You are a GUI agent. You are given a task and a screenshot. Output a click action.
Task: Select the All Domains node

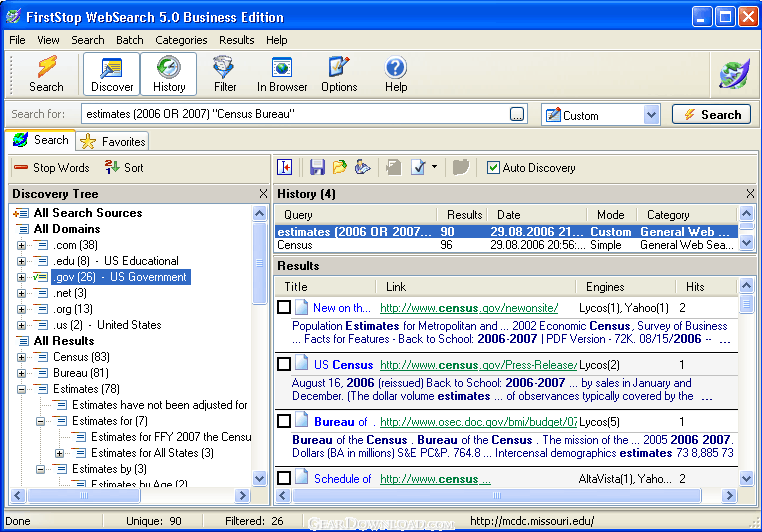click(x=67, y=229)
